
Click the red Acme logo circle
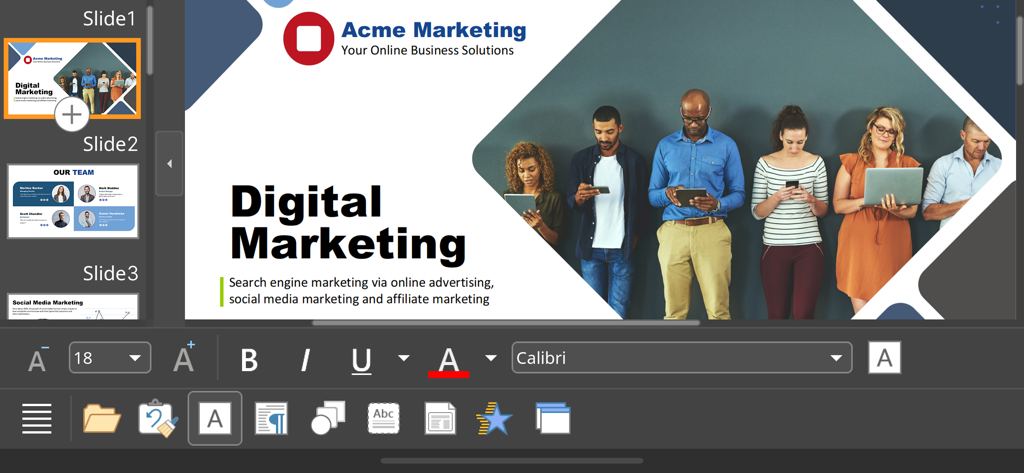coord(308,38)
